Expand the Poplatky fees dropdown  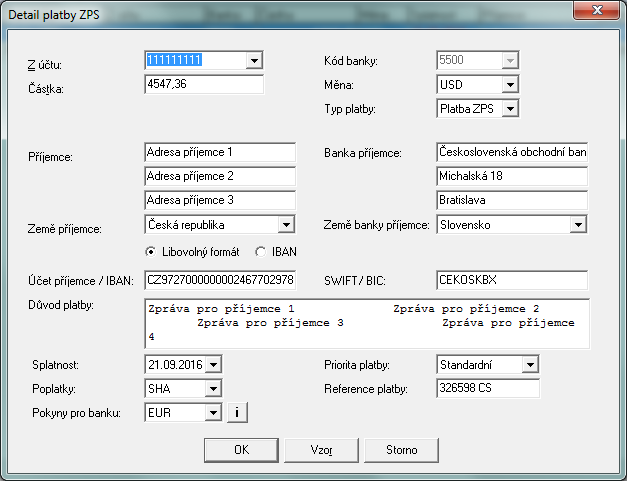(x=213, y=388)
